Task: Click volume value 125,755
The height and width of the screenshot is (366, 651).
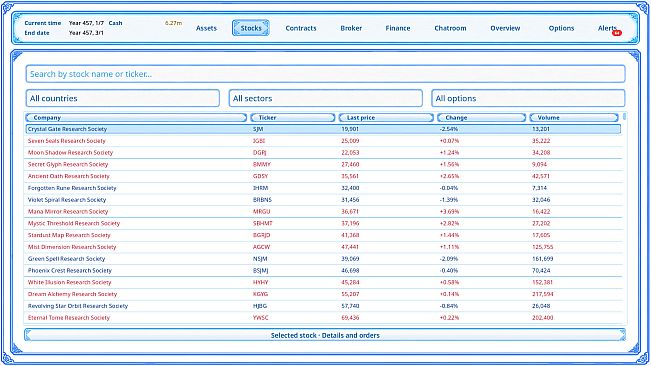Action: point(543,247)
